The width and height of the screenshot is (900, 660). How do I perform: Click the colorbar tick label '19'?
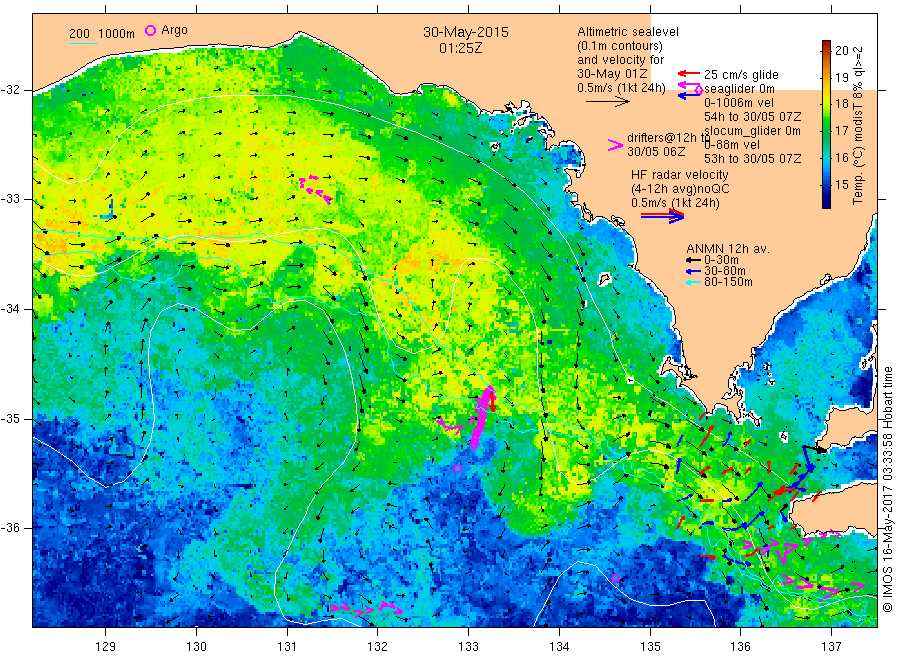841,77
